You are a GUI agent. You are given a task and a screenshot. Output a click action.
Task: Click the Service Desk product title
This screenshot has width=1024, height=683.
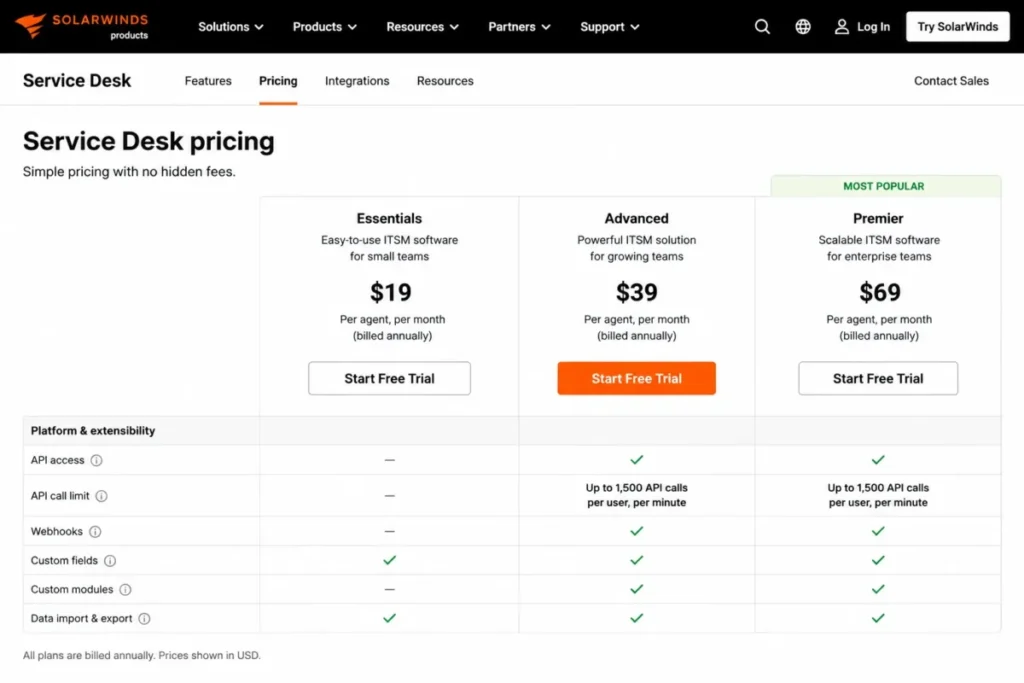coord(77,80)
